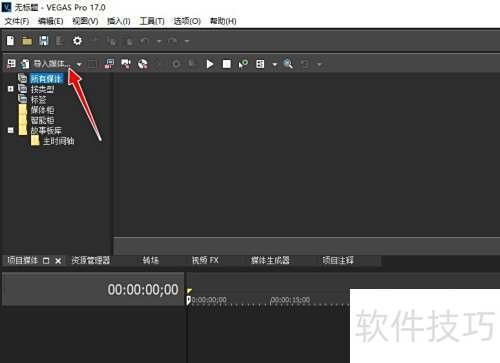
Task: Stop preview with the stop button
Action: click(227, 64)
